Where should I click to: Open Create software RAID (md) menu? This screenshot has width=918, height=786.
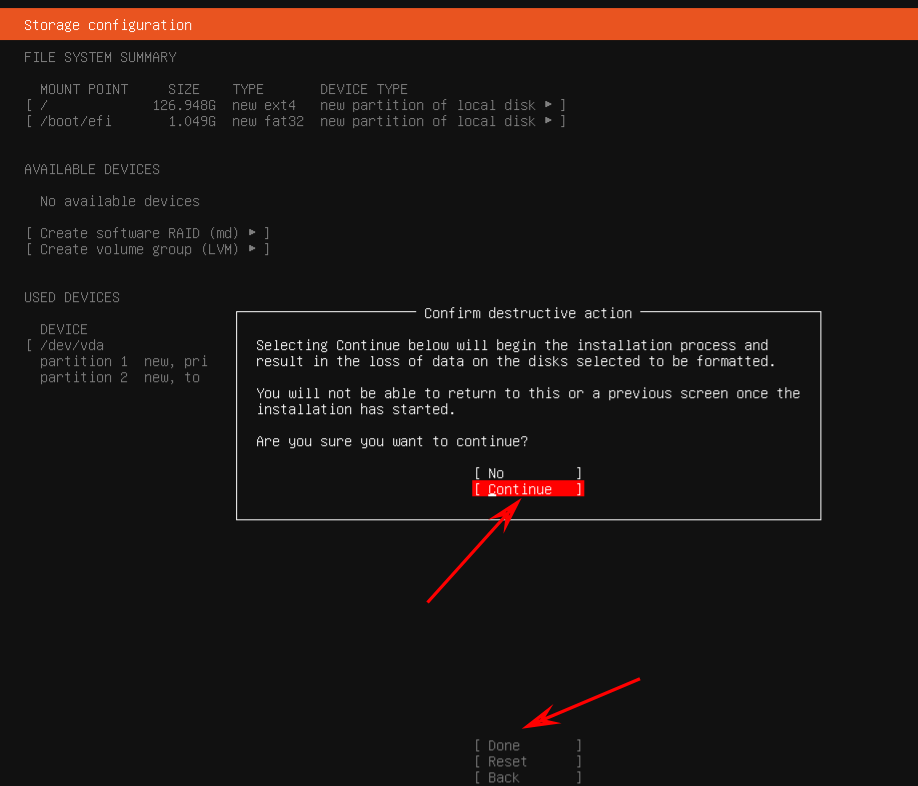pos(148,233)
